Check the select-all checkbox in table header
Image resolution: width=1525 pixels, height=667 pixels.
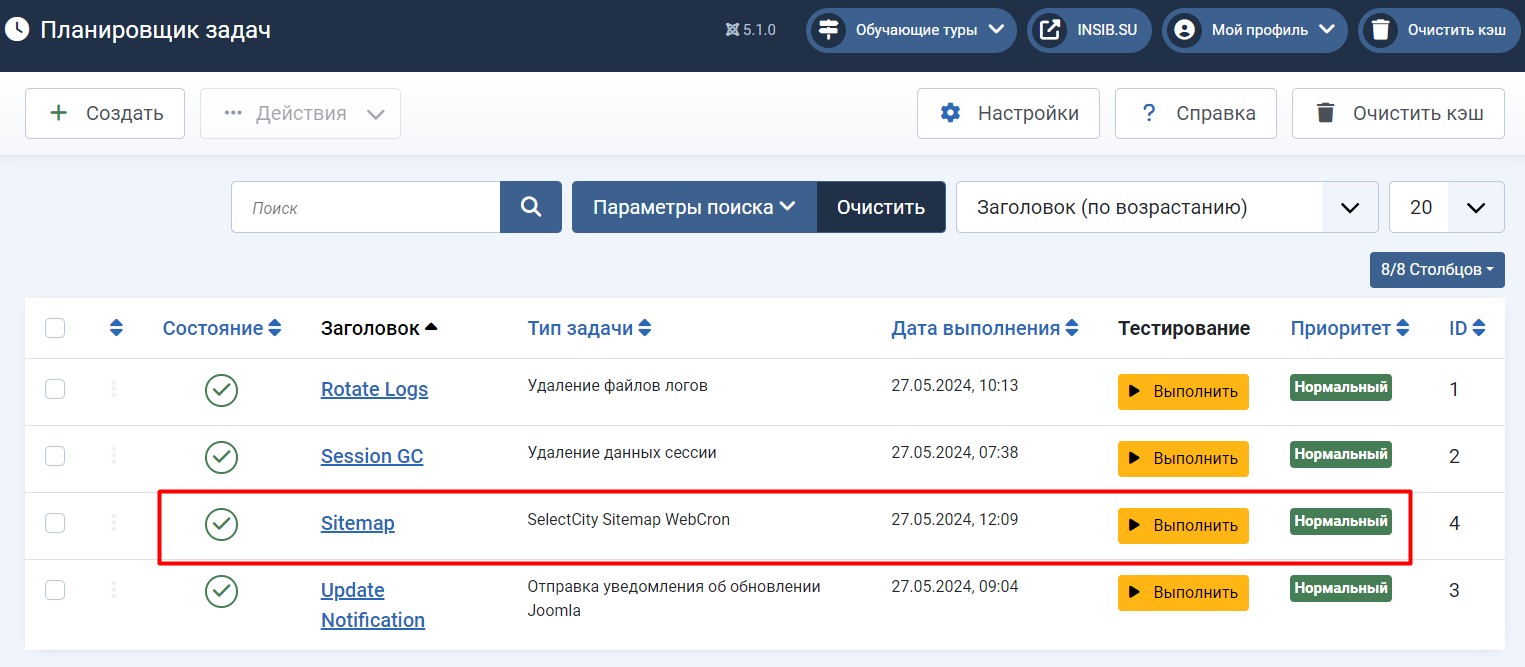pyautogui.click(x=55, y=328)
